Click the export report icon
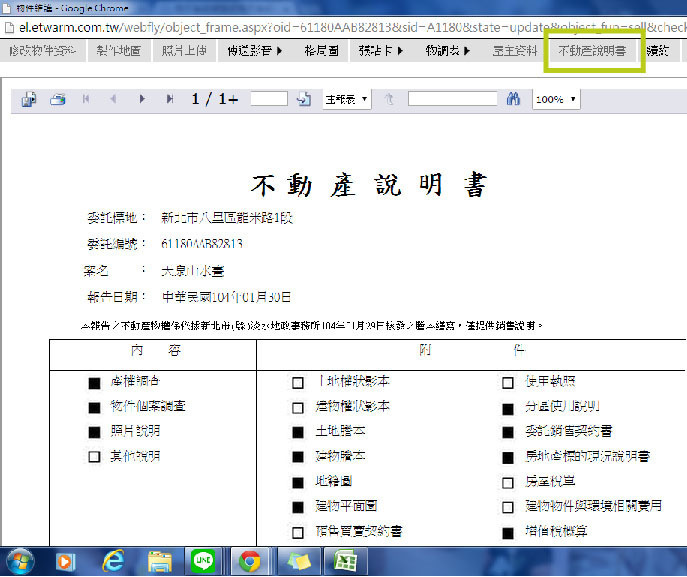 29,99
